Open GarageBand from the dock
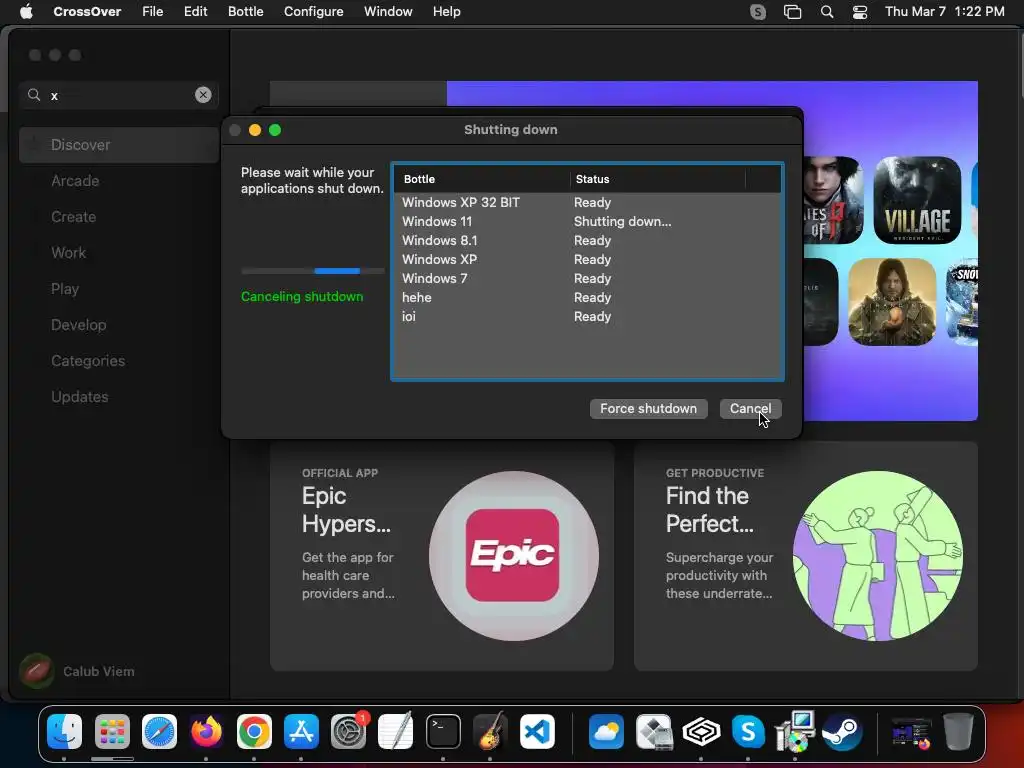This screenshot has width=1024, height=768. (490, 731)
